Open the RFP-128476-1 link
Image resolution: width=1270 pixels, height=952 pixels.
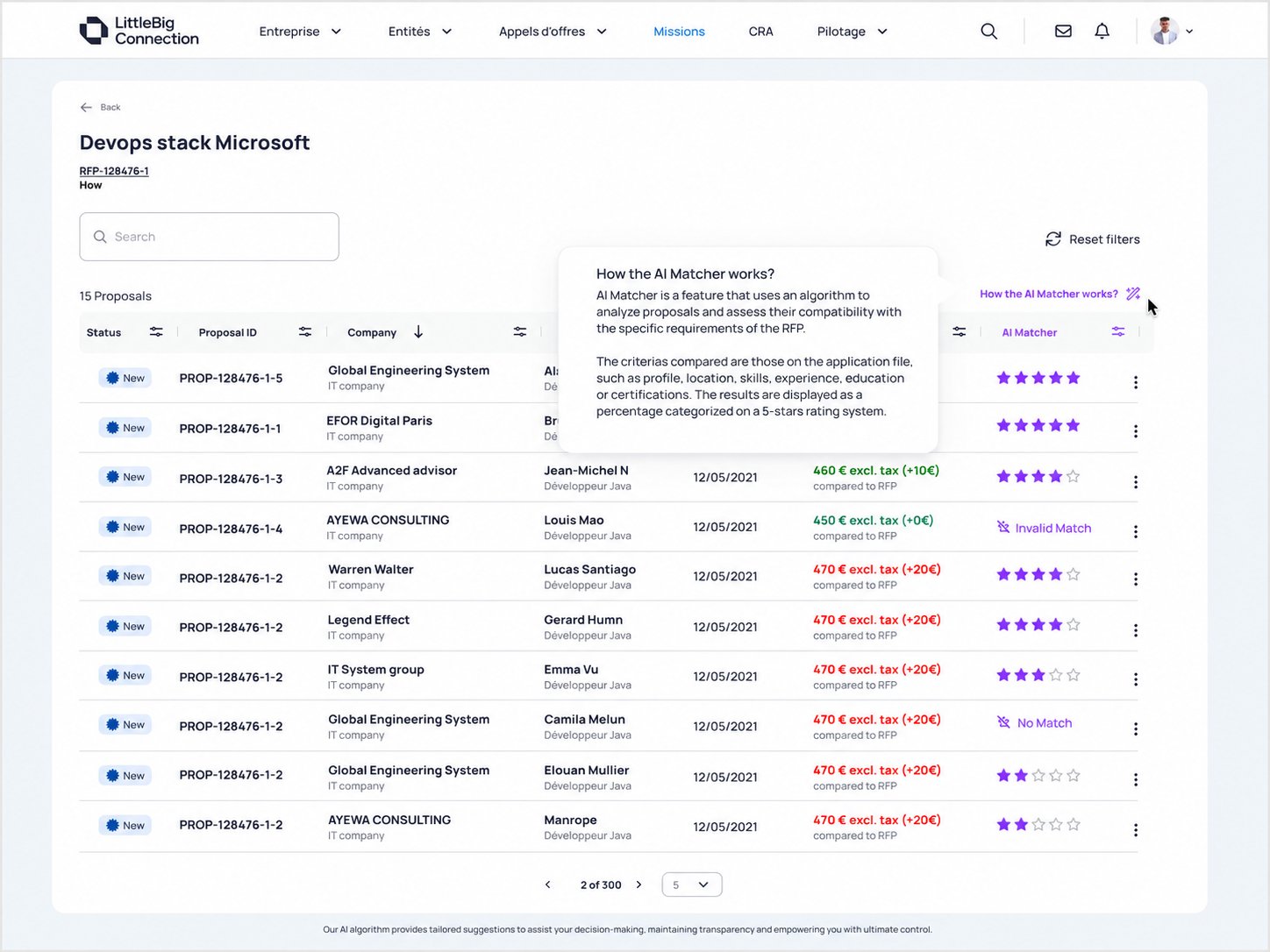[114, 171]
